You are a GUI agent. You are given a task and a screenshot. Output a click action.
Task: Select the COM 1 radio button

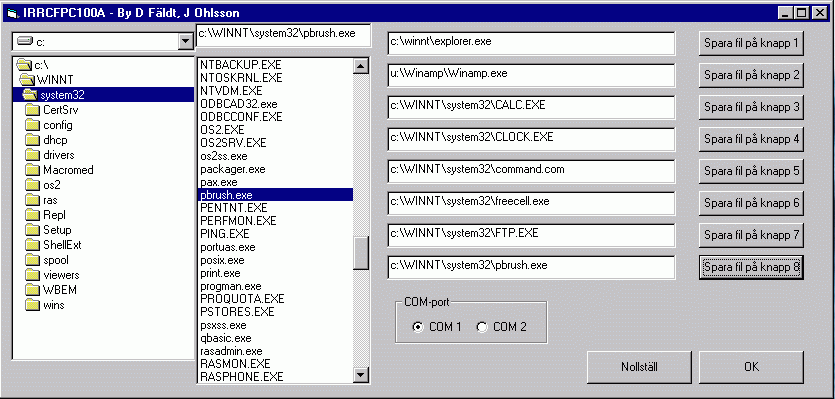click(437, 327)
